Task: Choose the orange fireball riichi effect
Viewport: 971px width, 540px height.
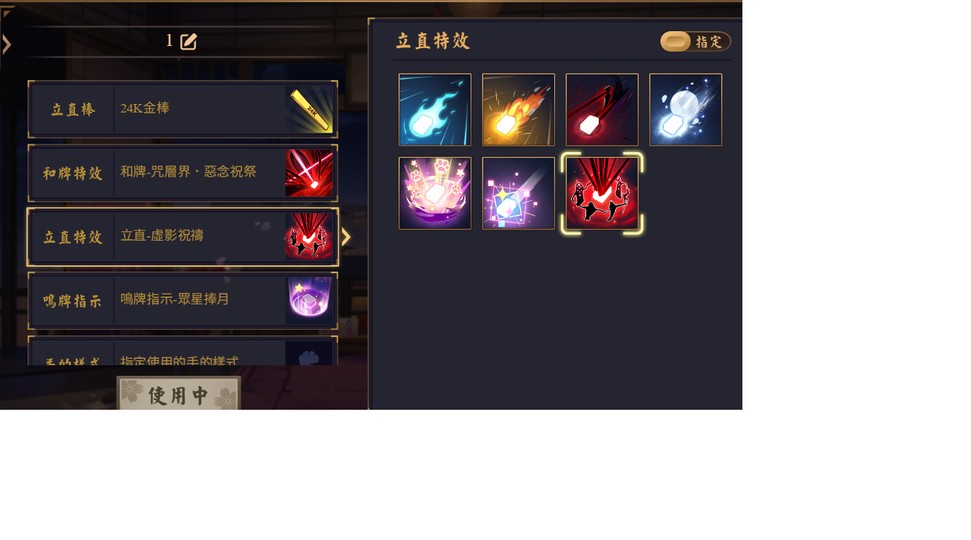Action: (x=518, y=110)
